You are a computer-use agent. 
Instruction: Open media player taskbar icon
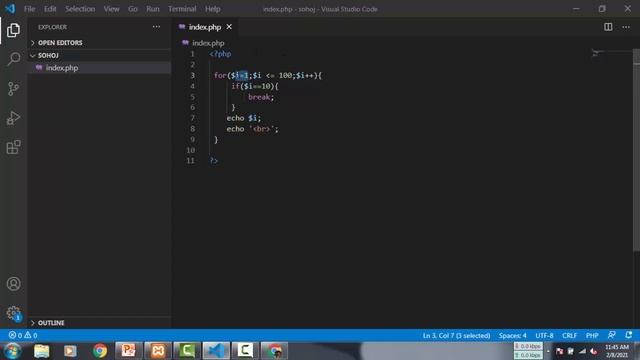(x=70, y=351)
